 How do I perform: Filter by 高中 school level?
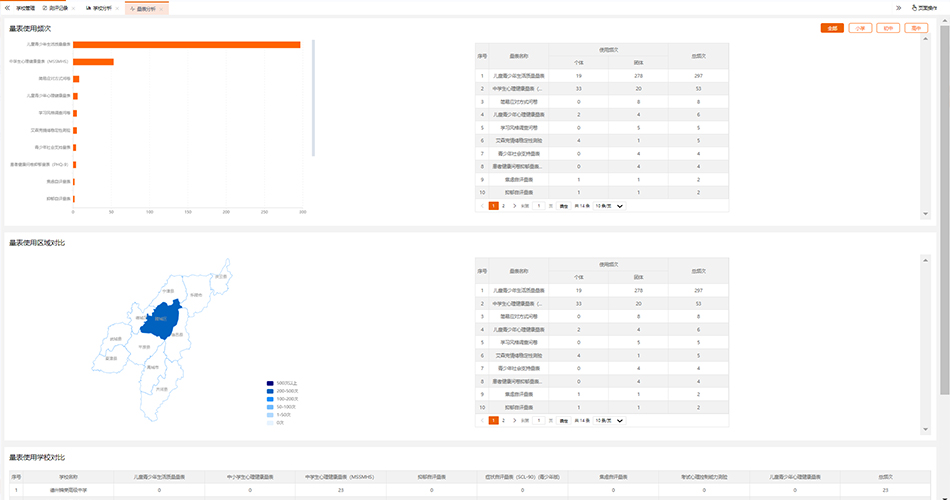coord(916,28)
